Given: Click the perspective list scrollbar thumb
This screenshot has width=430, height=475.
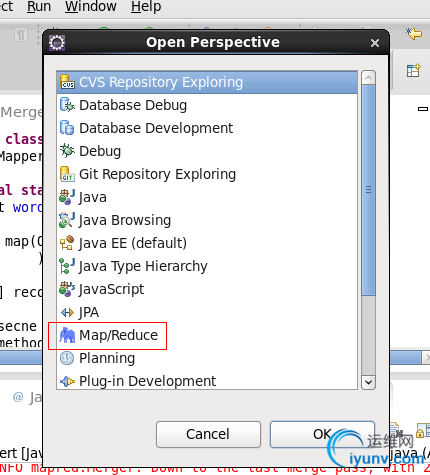Looking at the screenshot, I should coord(368,190).
